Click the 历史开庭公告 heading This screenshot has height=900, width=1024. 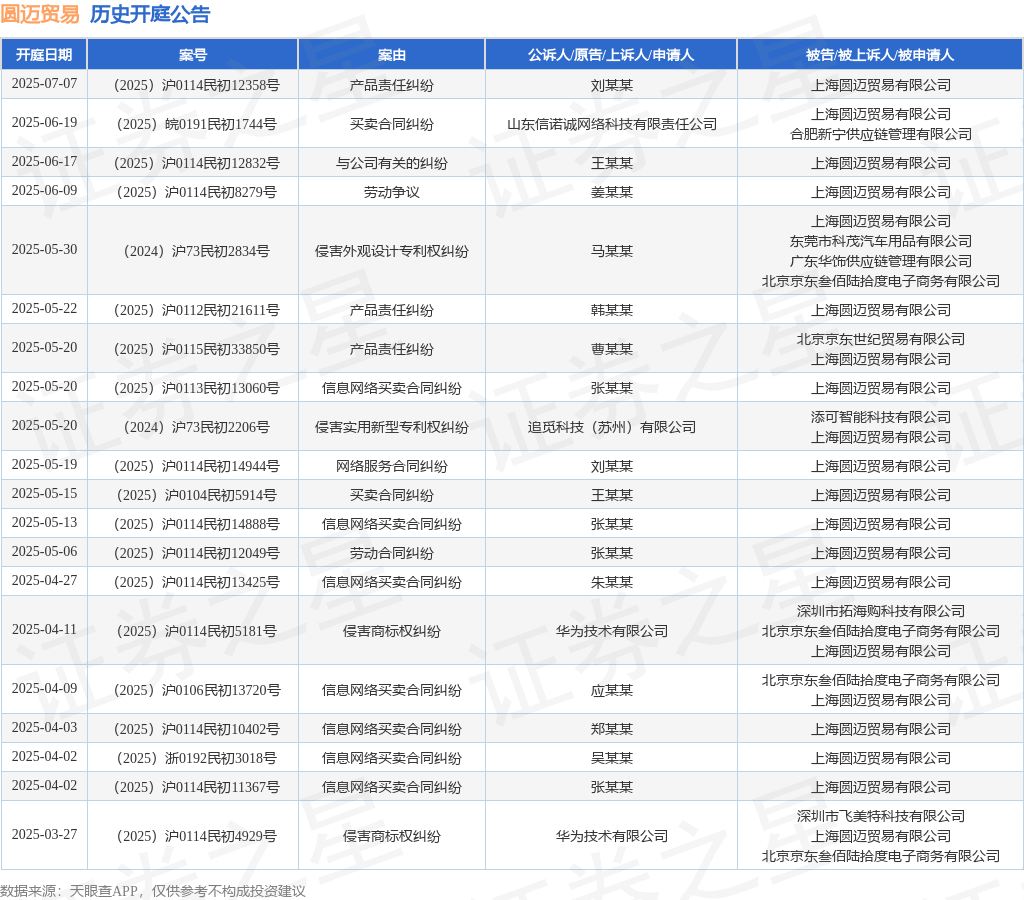(150, 14)
